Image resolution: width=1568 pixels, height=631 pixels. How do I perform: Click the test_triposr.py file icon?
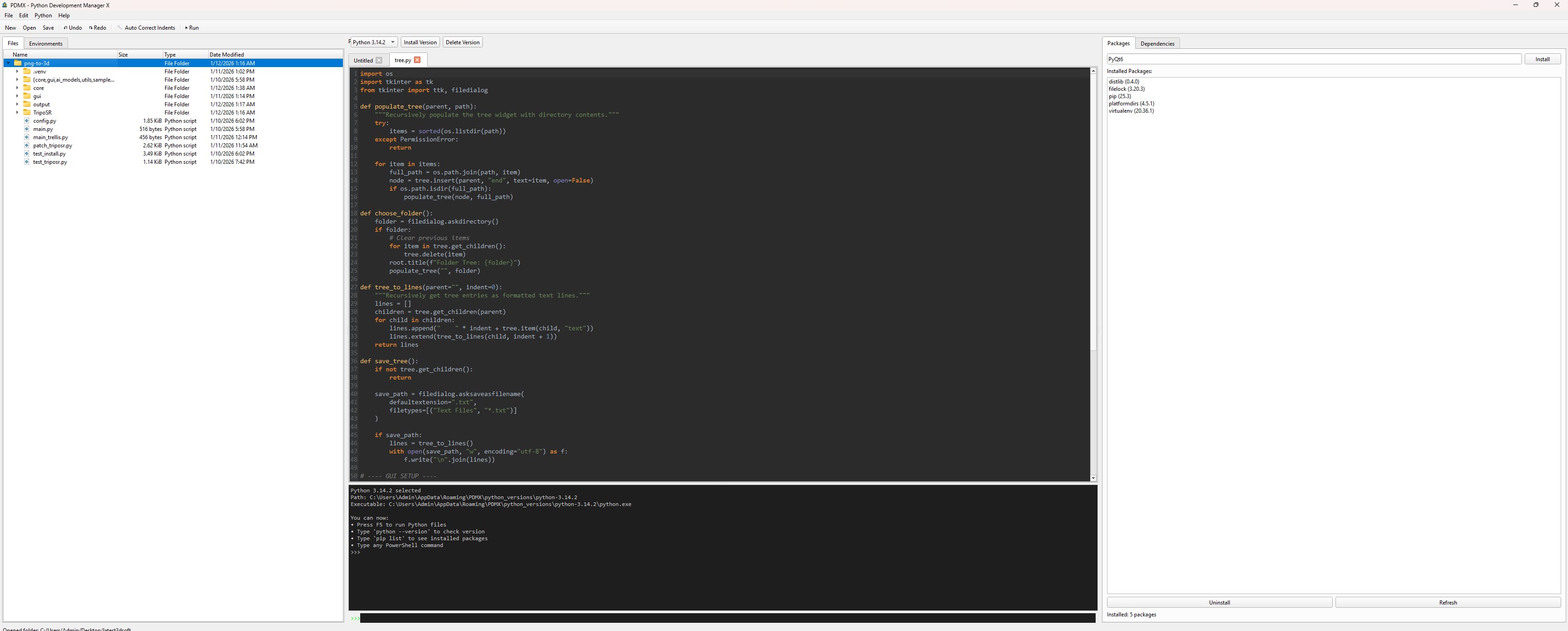click(x=27, y=162)
